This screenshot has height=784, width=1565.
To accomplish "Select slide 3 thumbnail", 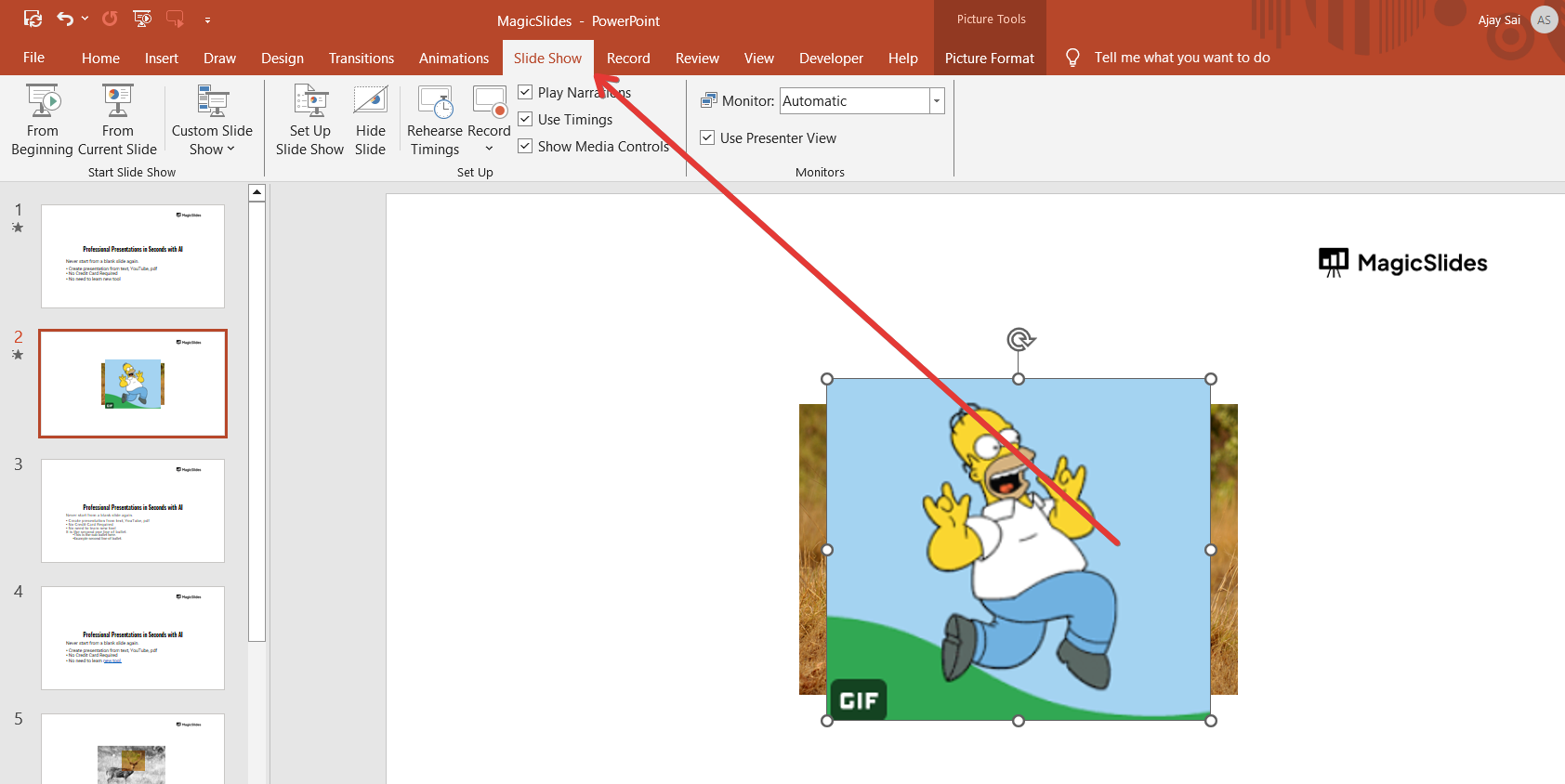I will [x=133, y=511].
